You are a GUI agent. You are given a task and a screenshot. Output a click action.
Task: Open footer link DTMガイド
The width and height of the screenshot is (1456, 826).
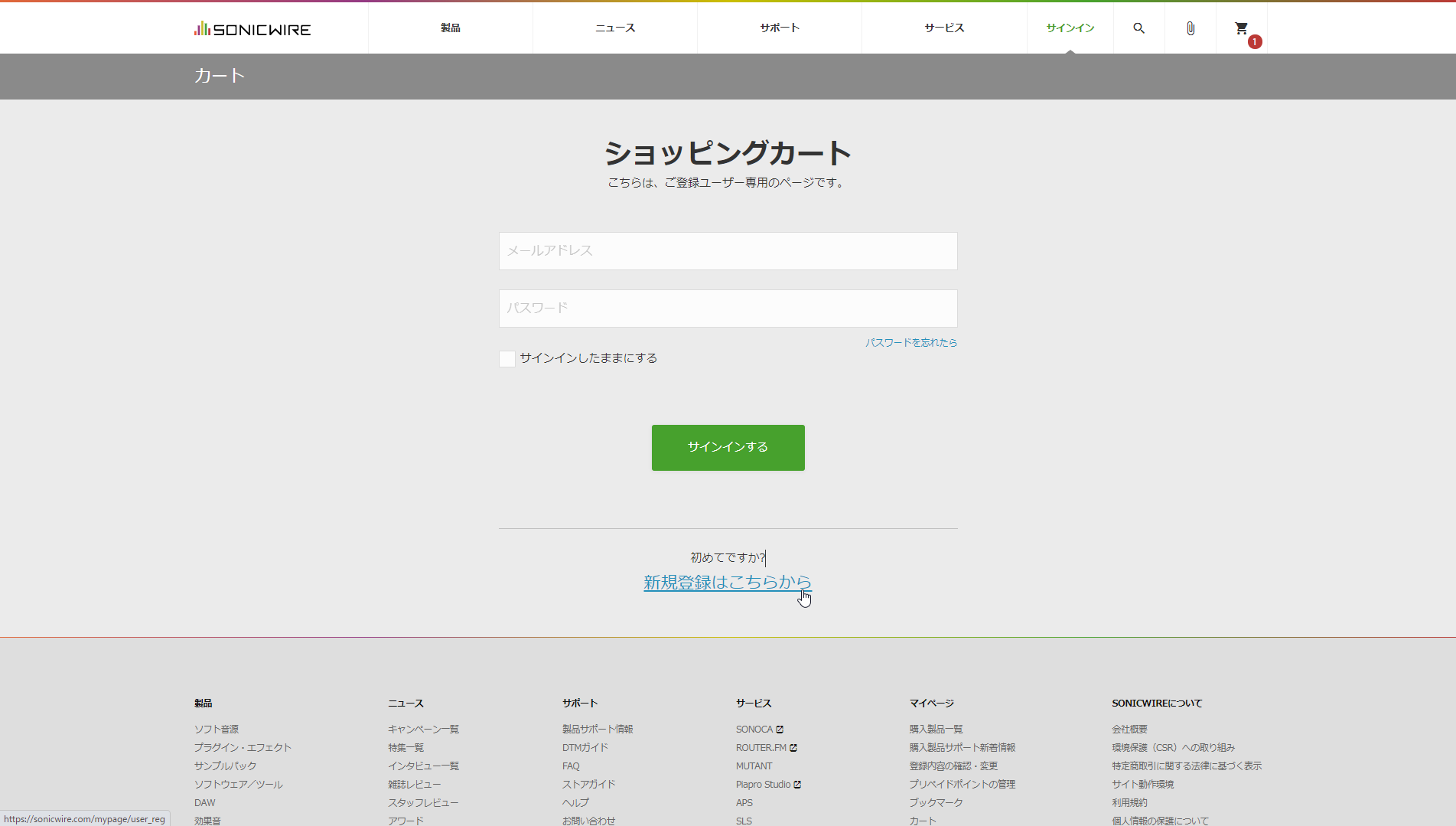(585, 748)
